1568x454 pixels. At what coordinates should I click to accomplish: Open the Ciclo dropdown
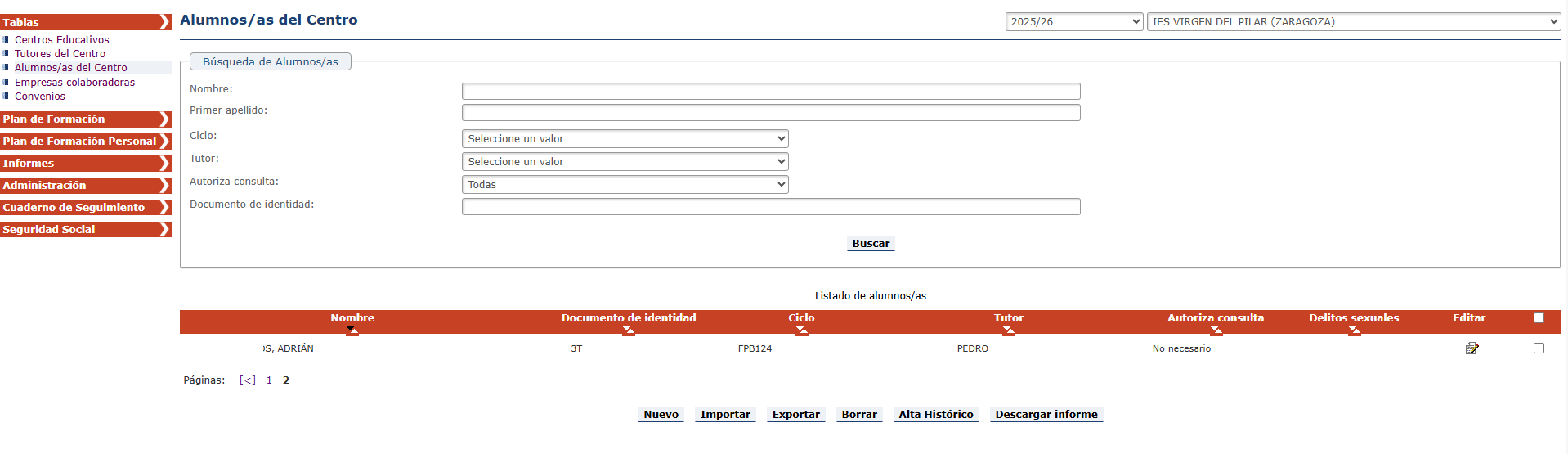[625, 139]
